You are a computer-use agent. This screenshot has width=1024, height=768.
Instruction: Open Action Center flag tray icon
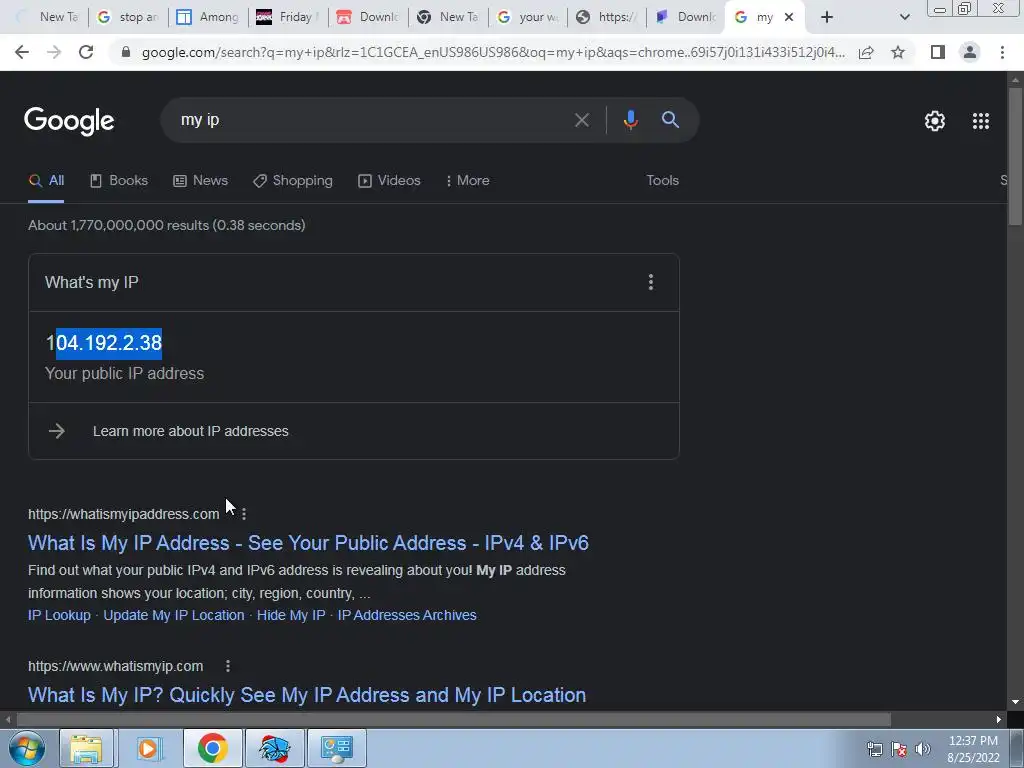(899, 749)
